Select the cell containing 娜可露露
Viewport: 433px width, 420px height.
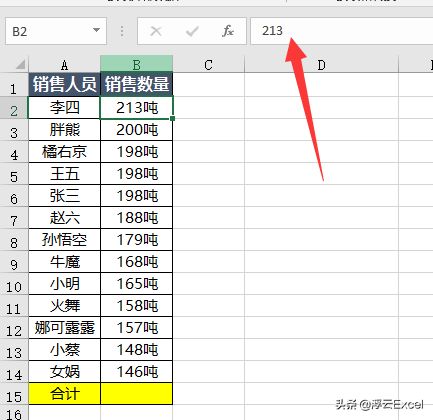pyautogui.click(x=64, y=328)
